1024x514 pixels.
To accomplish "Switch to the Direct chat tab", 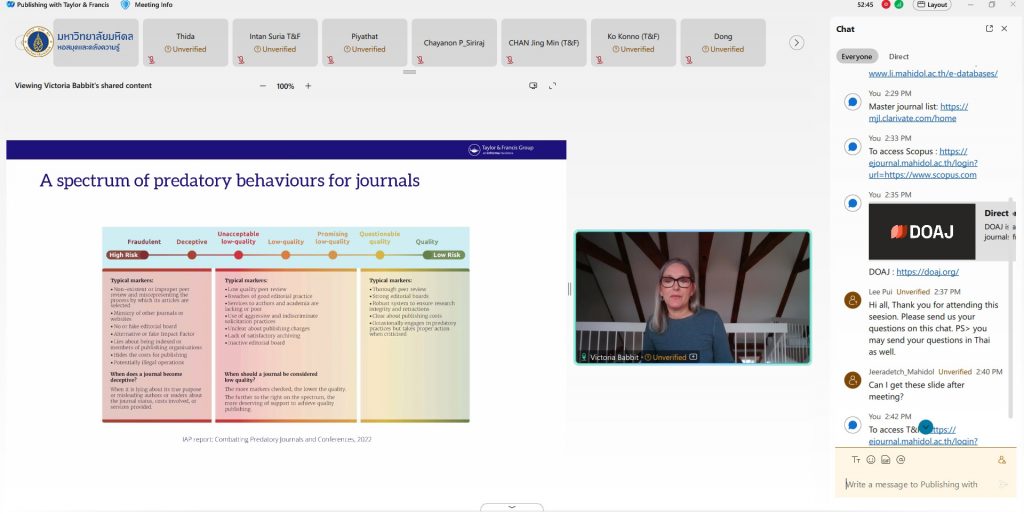I will click(x=899, y=57).
